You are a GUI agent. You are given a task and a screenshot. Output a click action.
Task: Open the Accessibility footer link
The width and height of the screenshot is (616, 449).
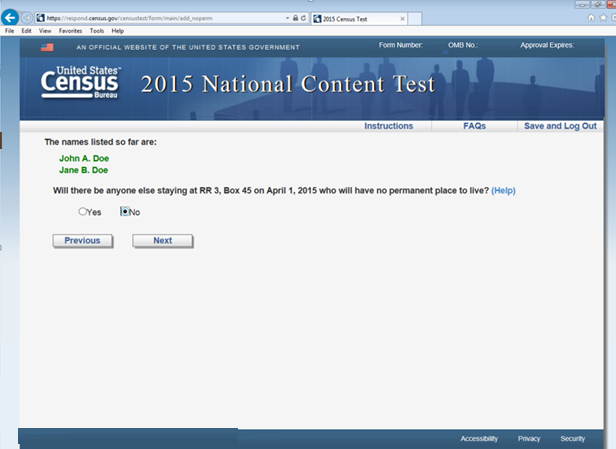click(x=479, y=438)
